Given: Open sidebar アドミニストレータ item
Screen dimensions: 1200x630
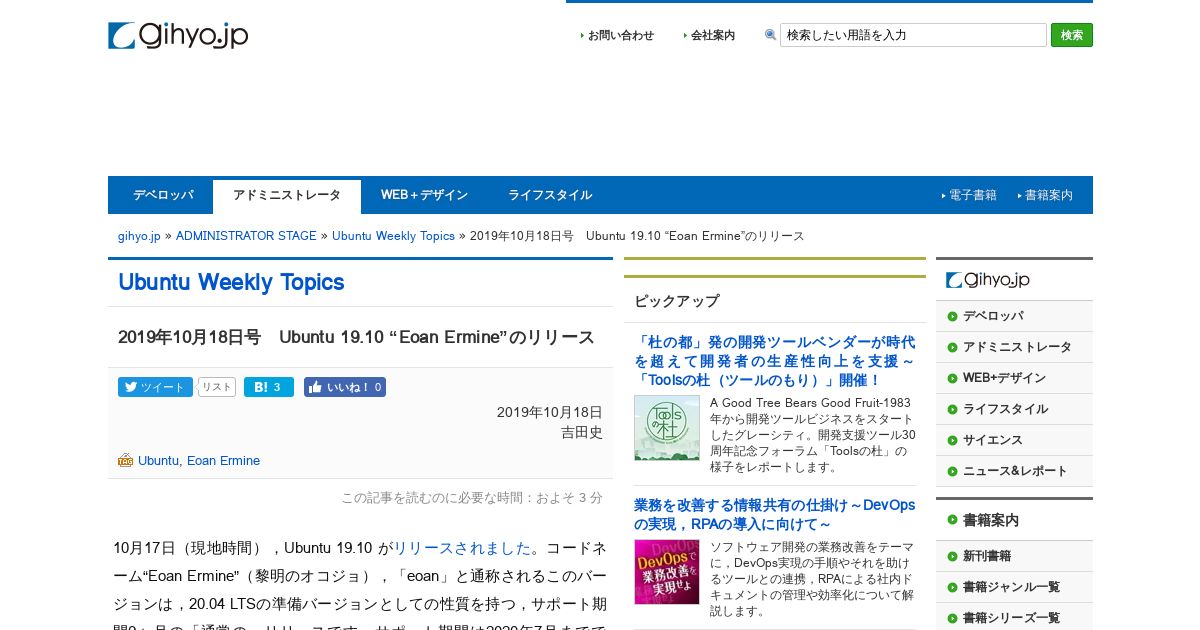Looking at the screenshot, I should (x=1014, y=347).
